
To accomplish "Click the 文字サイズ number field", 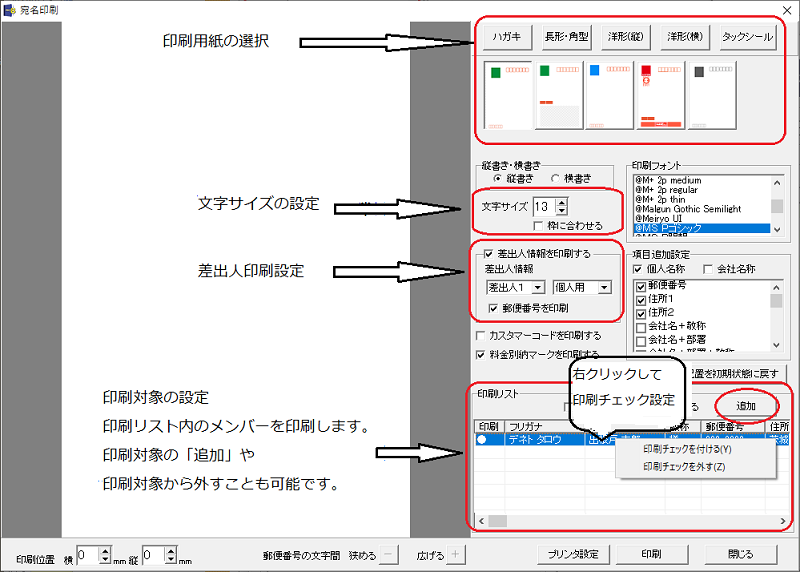I will click(543, 207).
